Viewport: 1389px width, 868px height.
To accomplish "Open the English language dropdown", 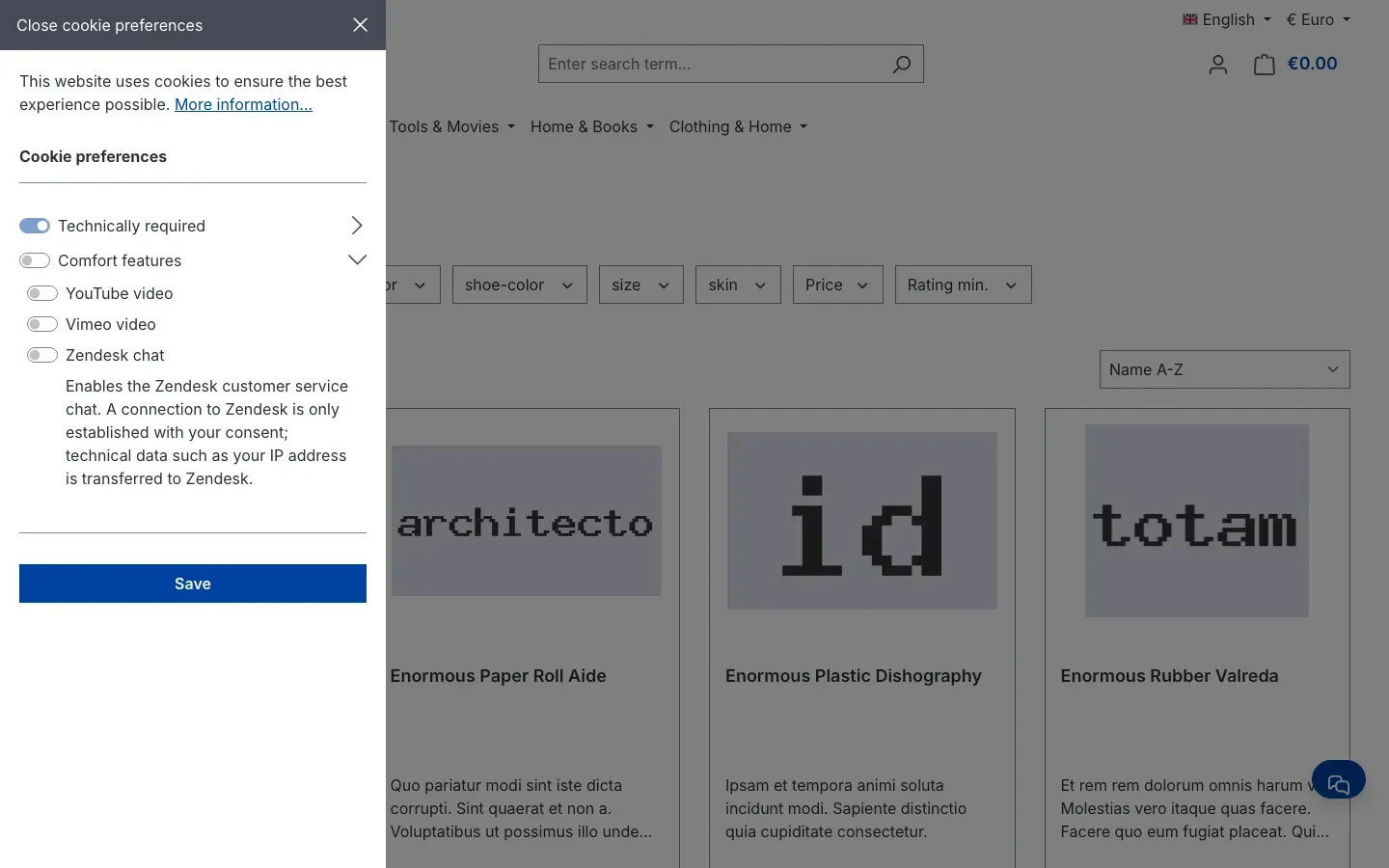I will point(1227,19).
